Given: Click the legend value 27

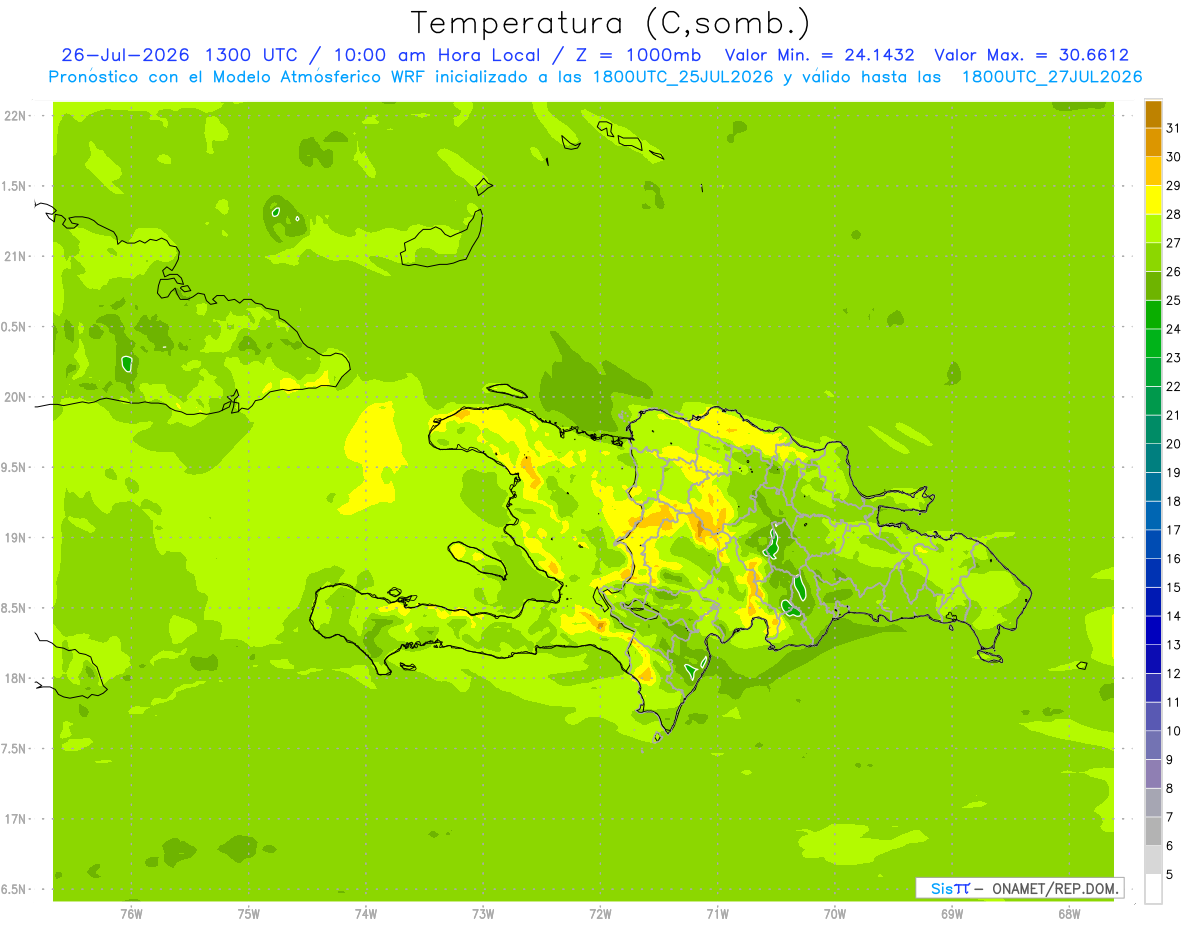Looking at the screenshot, I should click(1174, 243).
